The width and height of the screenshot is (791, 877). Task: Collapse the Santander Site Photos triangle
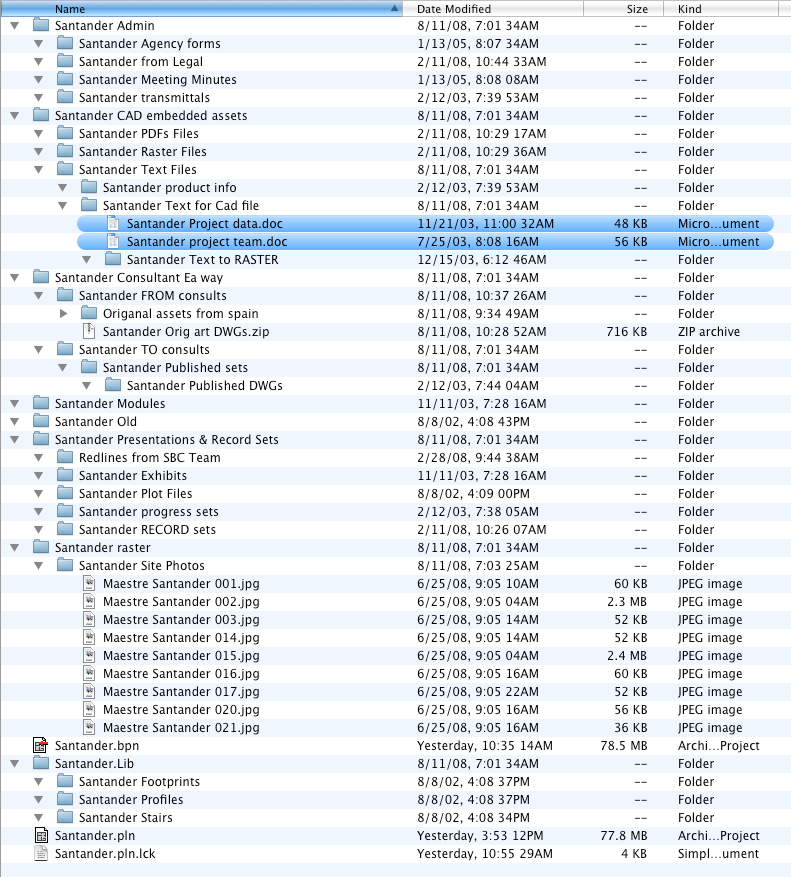[x=39, y=565]
